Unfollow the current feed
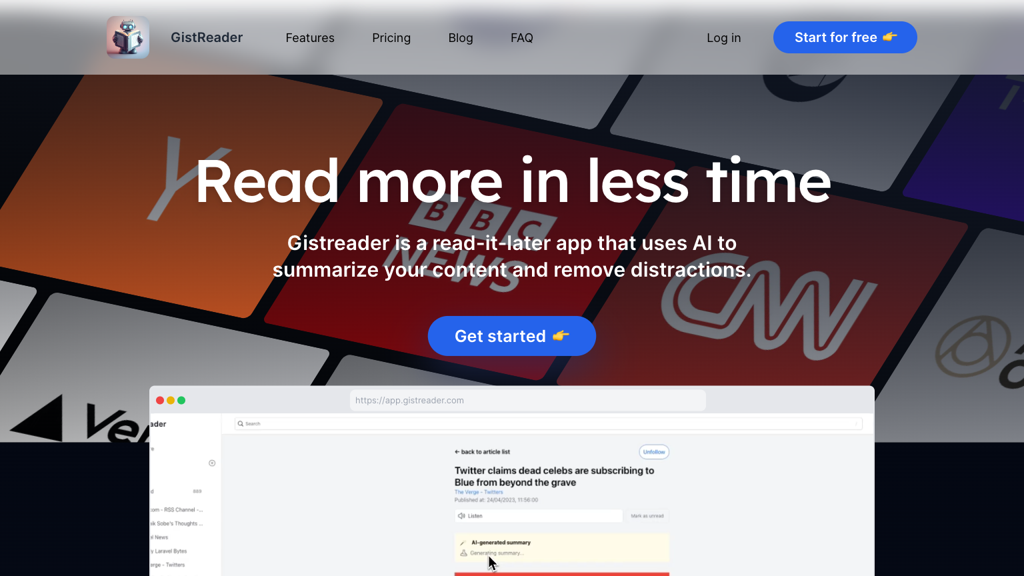The image size is (1024, 576). click(x=655, y=452)
